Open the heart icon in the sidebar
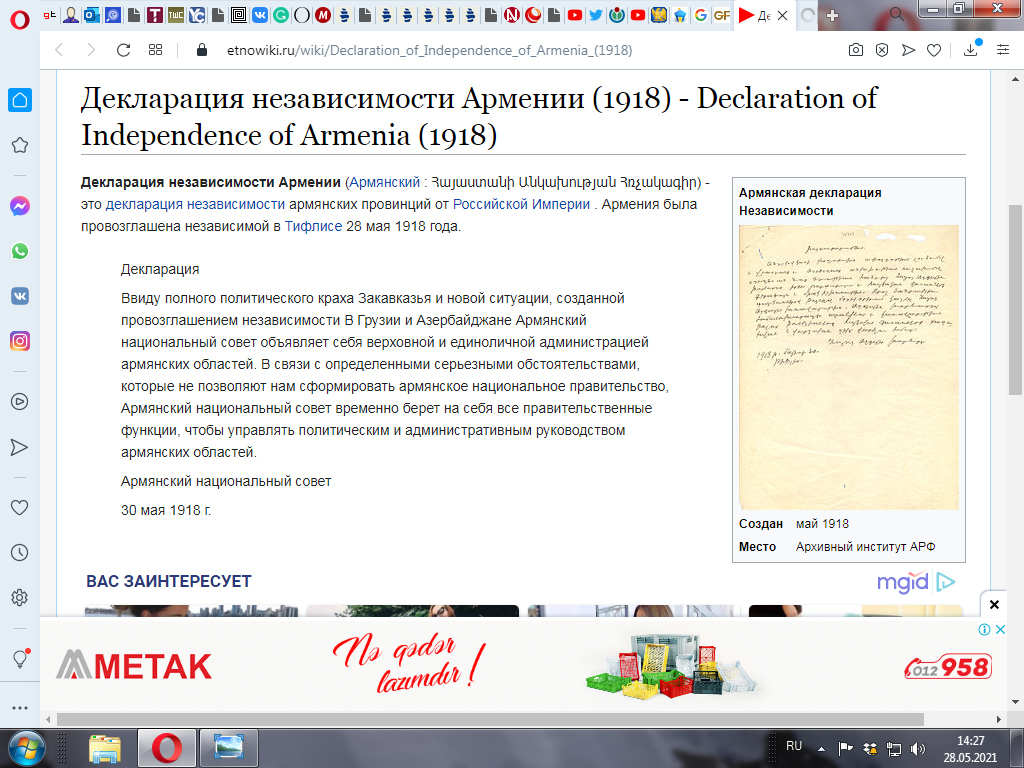The height and width of the screenshot is (768, 1024). [20, 507]
